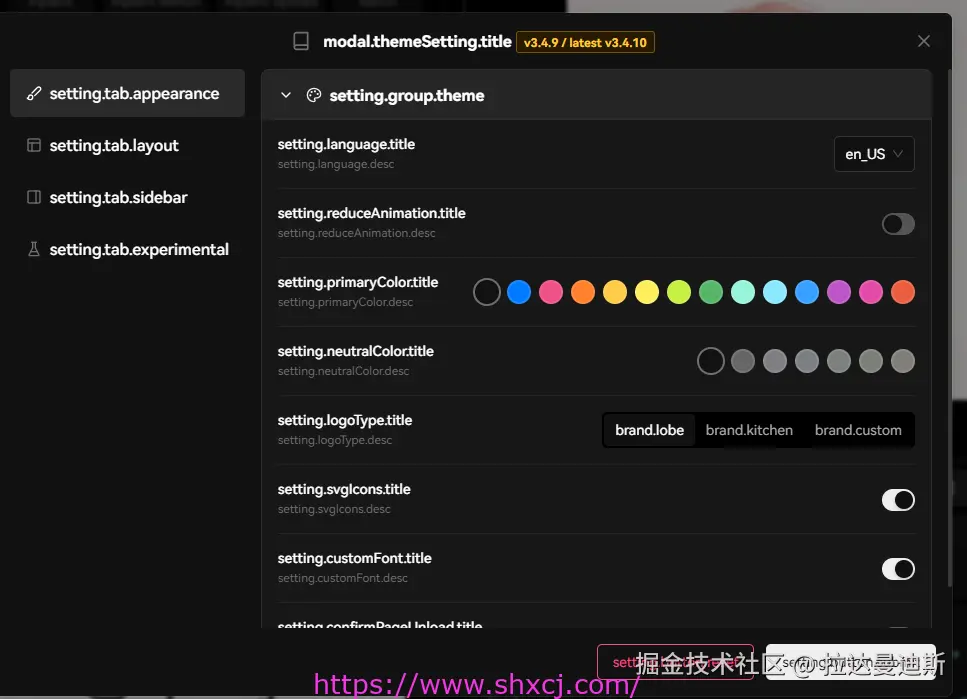Image resolution: width=967 pixels, height=699 pixels.
Task: Turn off the setting.customFont toggle
Action: 898,569
